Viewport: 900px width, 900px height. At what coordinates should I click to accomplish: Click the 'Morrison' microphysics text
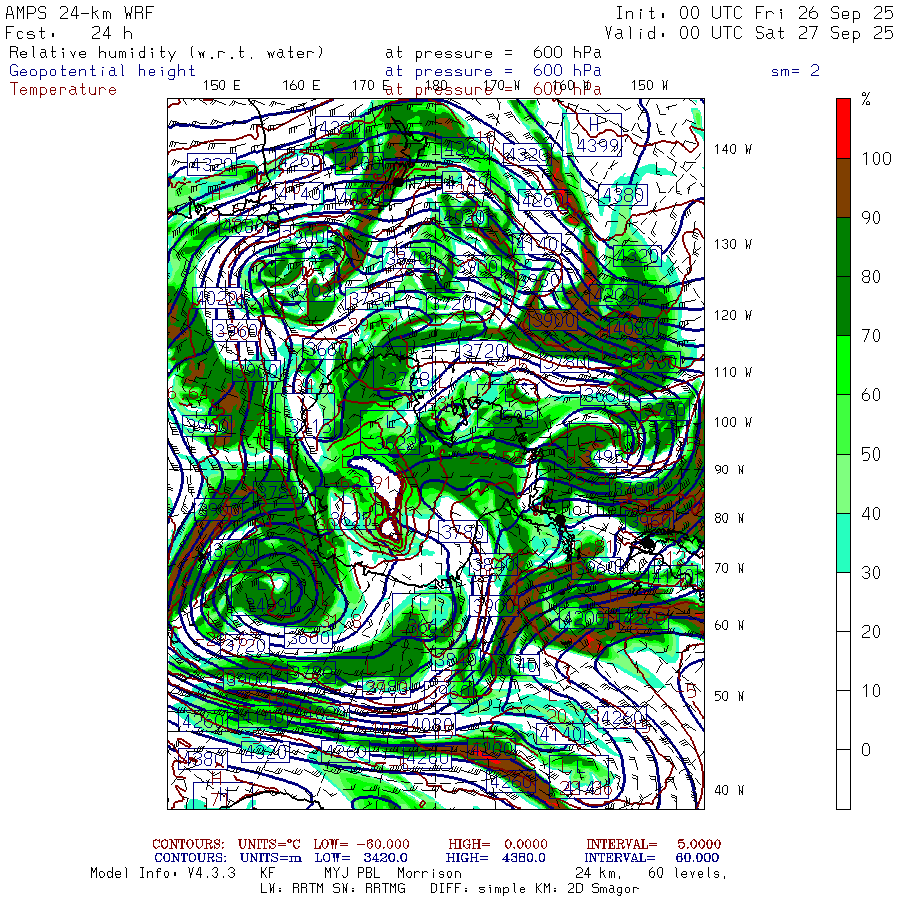click(429, 874)
